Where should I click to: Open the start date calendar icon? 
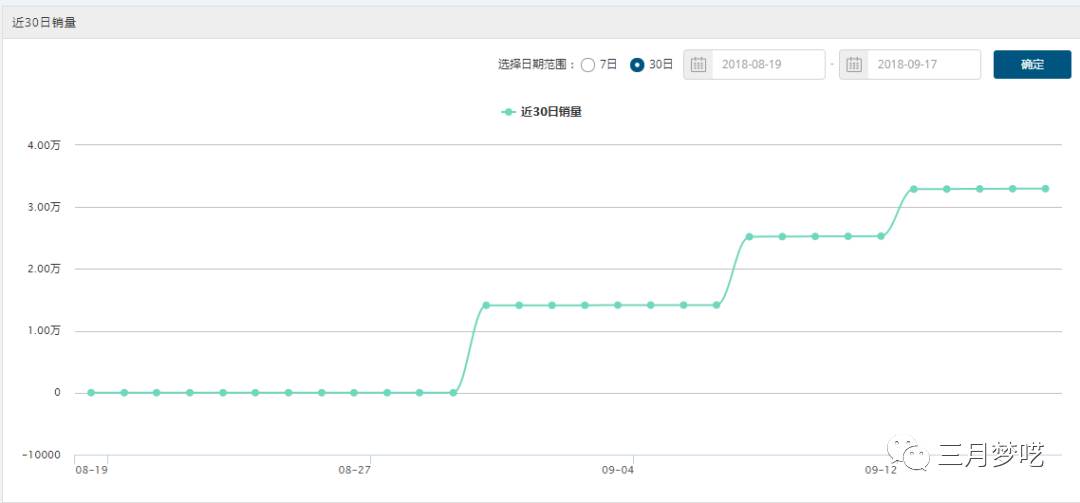[x=698, y=65]
